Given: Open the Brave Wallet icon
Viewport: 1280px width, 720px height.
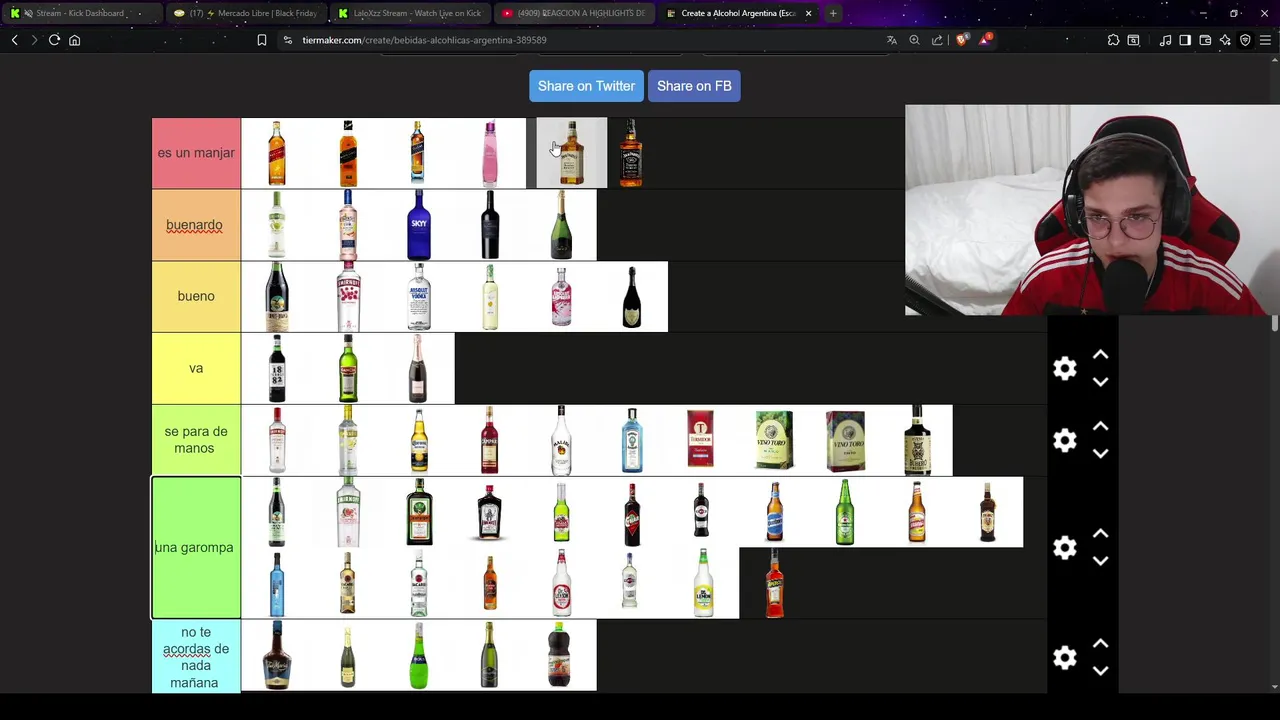Looking at the screenshot, I should click(x=1205, y=40).
